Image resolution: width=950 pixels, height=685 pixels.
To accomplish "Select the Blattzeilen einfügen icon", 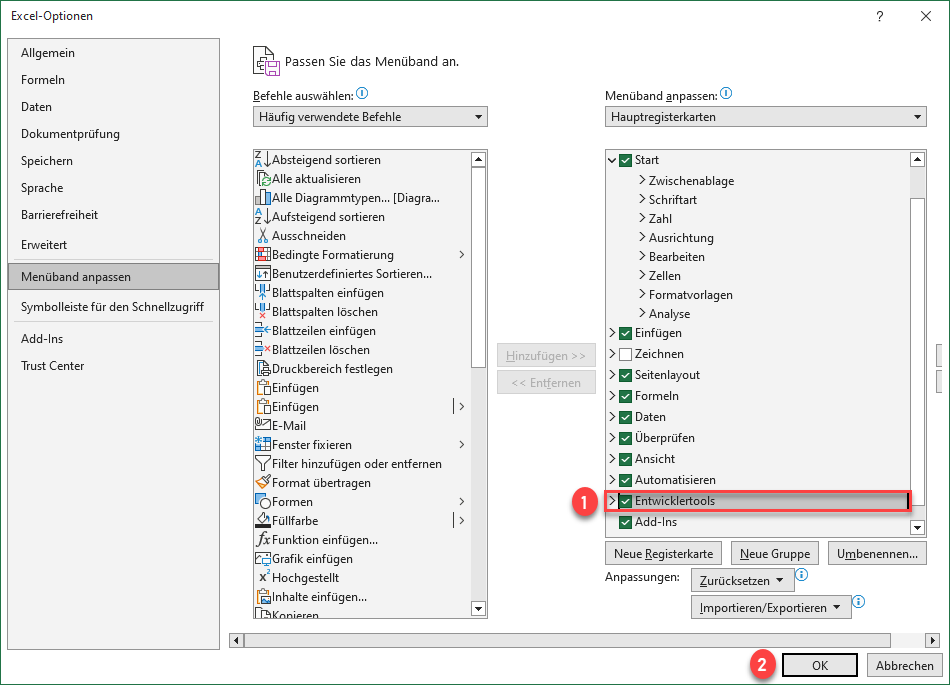I will [262, 331].
